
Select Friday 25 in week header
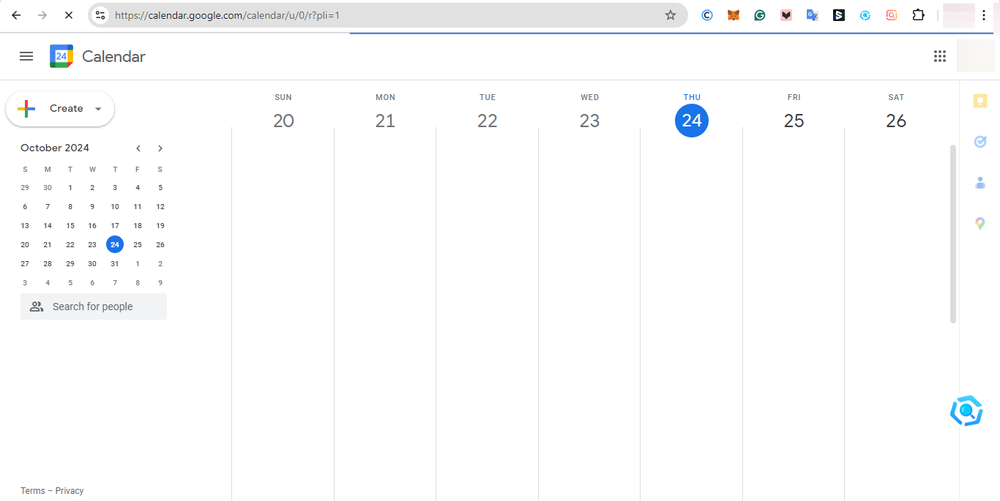point(794,120)
